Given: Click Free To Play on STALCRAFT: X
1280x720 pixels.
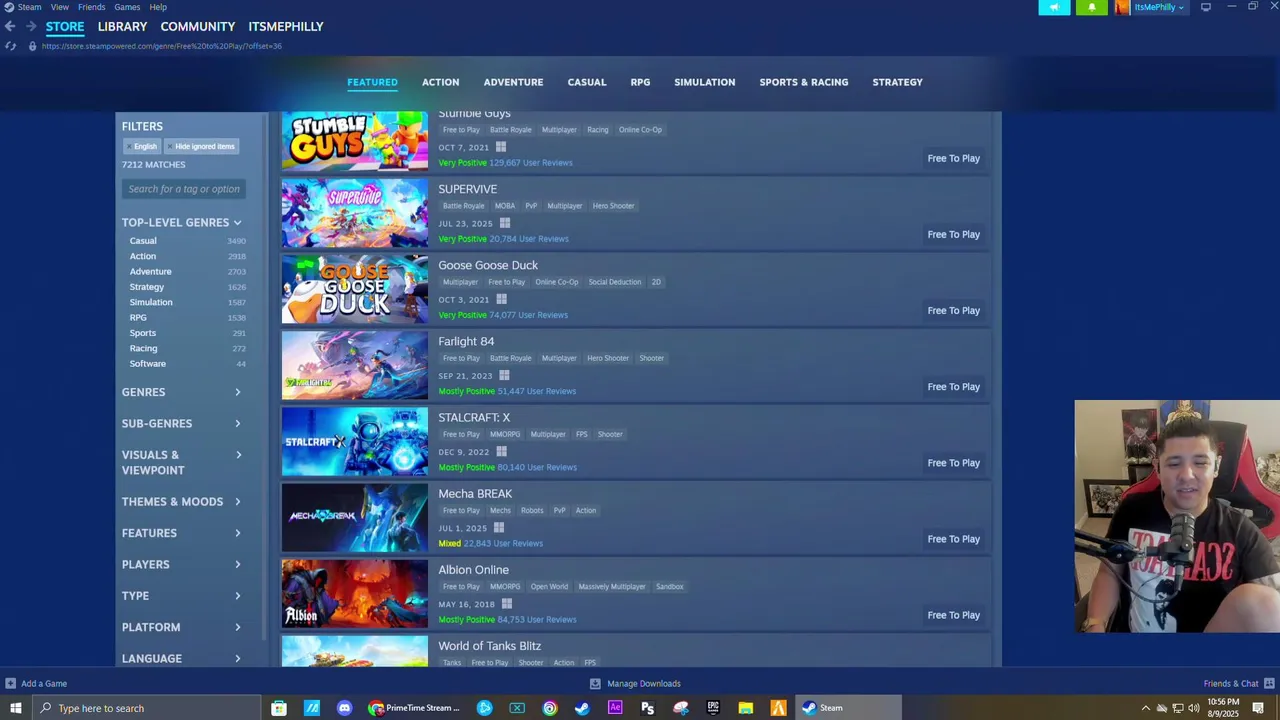Looking at the screenshot, I should pos(953,463).
